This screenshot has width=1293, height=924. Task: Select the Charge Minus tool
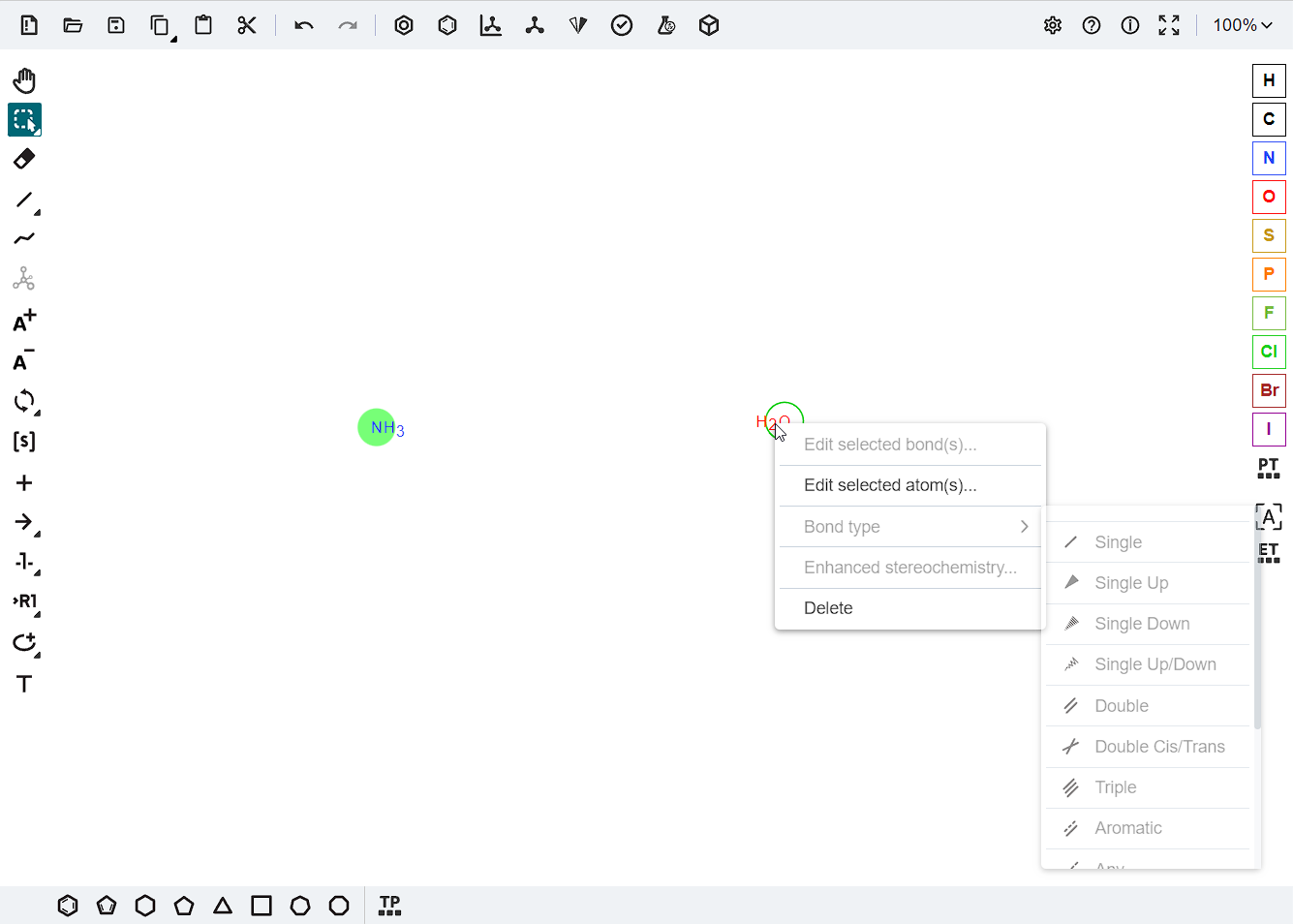(x=24, y=360)
